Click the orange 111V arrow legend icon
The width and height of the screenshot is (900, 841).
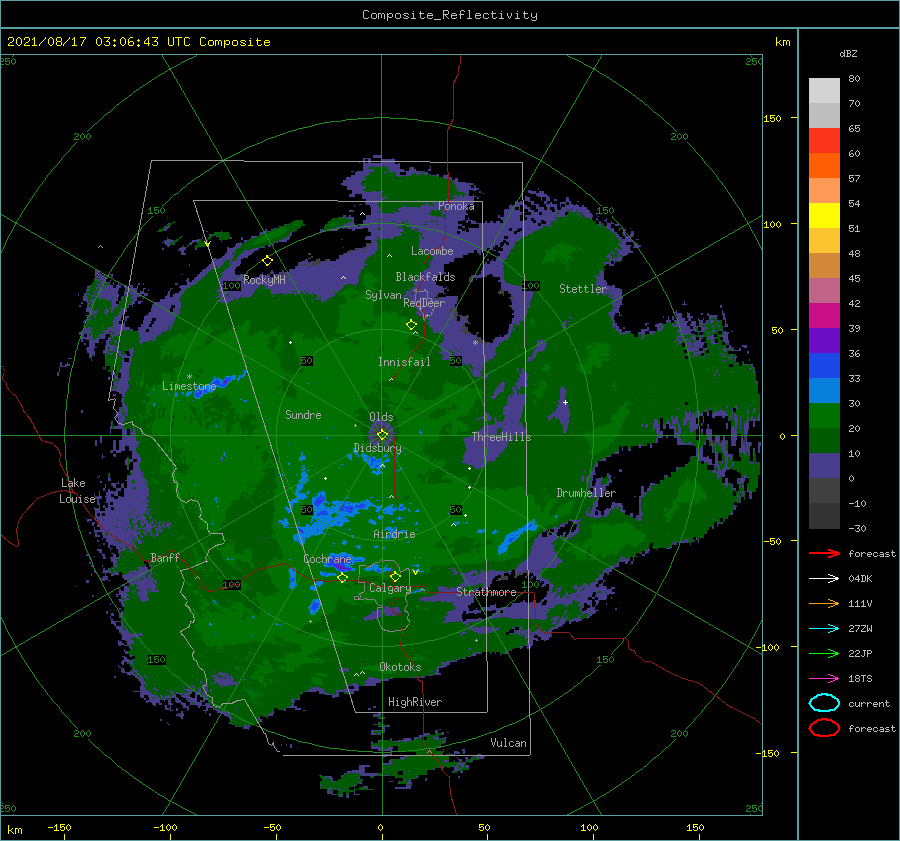(x=824, y=603)
